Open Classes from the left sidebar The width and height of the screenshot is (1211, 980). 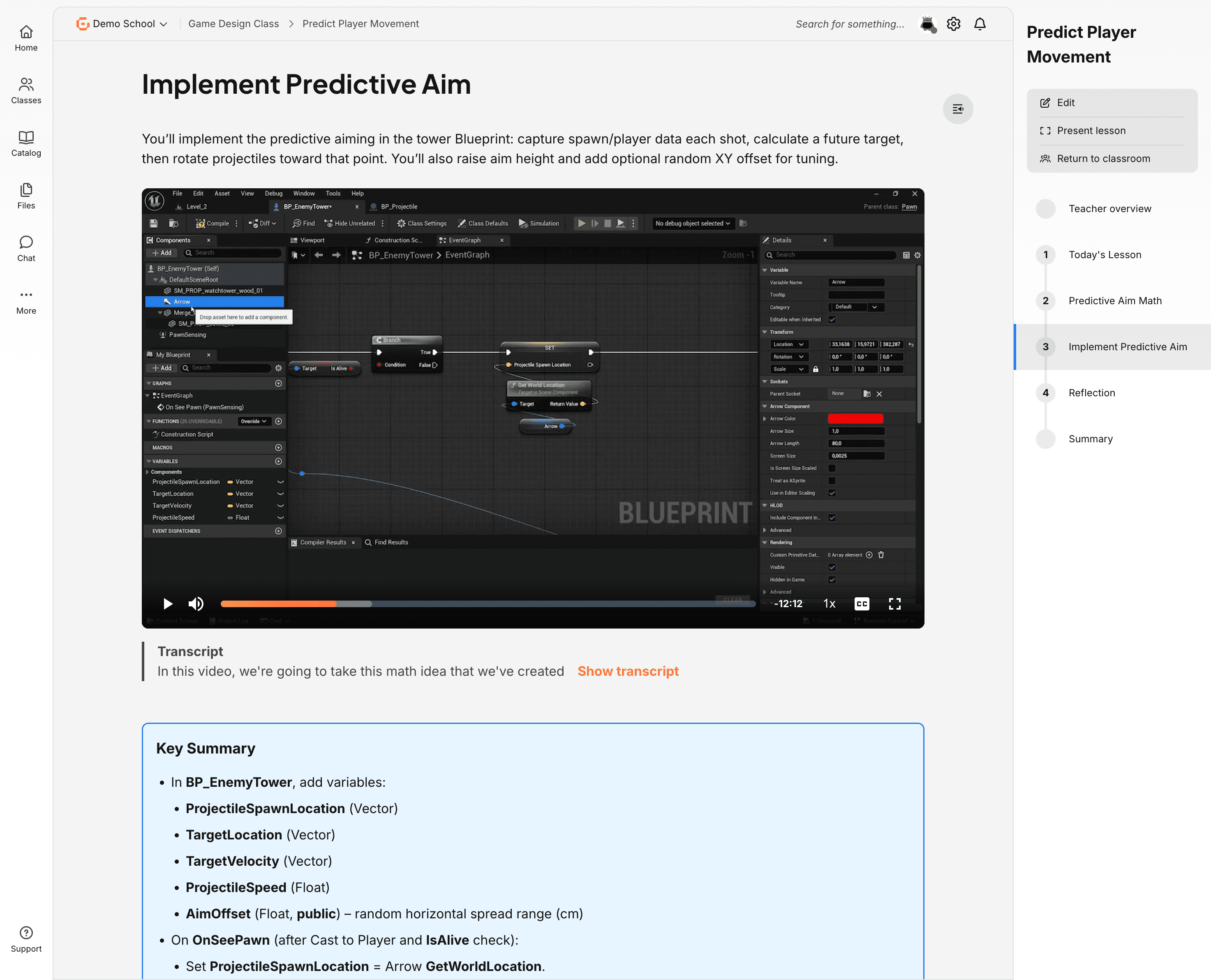point(25,90)
